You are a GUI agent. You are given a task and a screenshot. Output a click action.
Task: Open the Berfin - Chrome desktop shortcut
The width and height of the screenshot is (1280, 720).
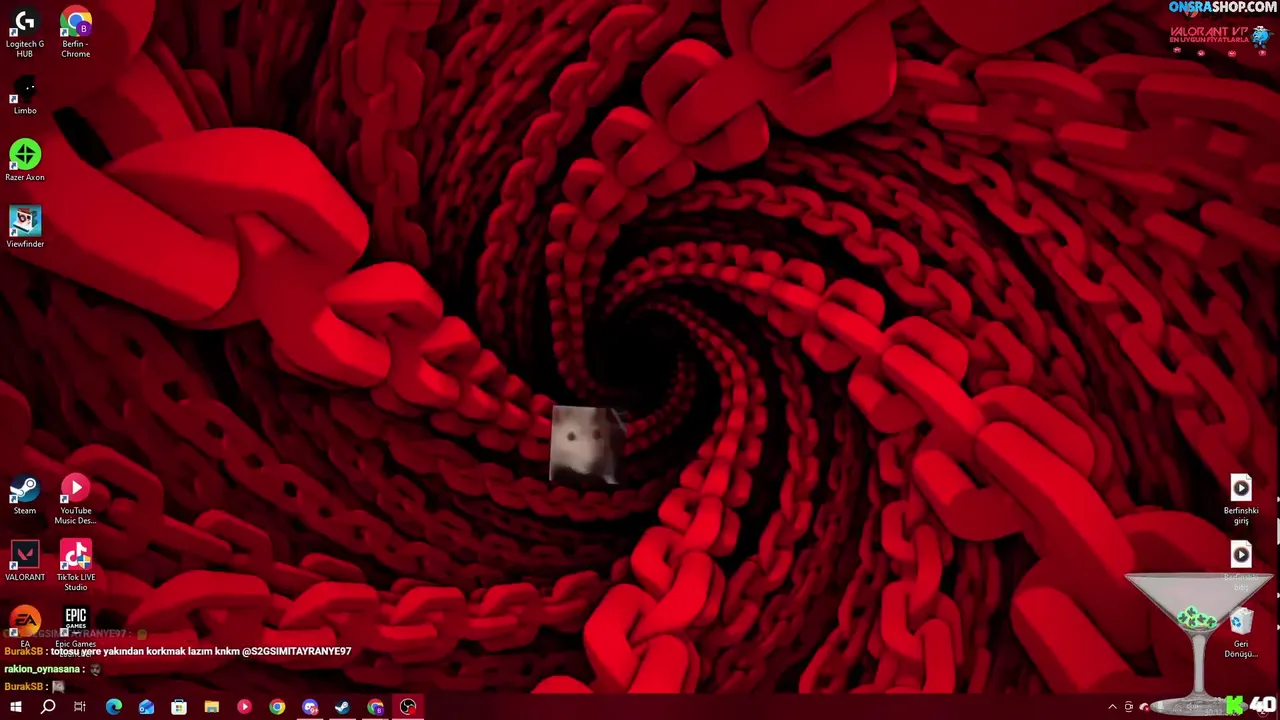click(x=76, y=33)
